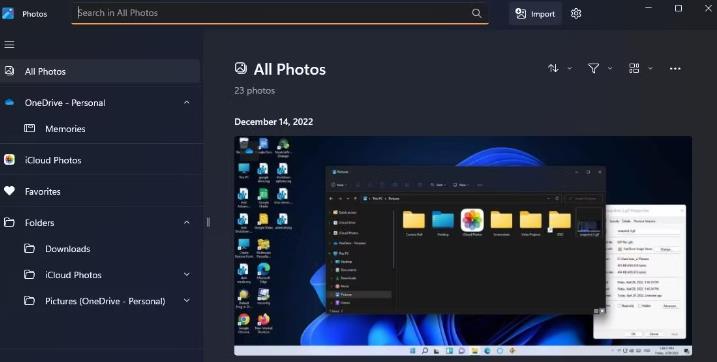This screenshot has height=362, width=717.
Task: Click the OneDrive cloud icon
Action: pos(9,102)
